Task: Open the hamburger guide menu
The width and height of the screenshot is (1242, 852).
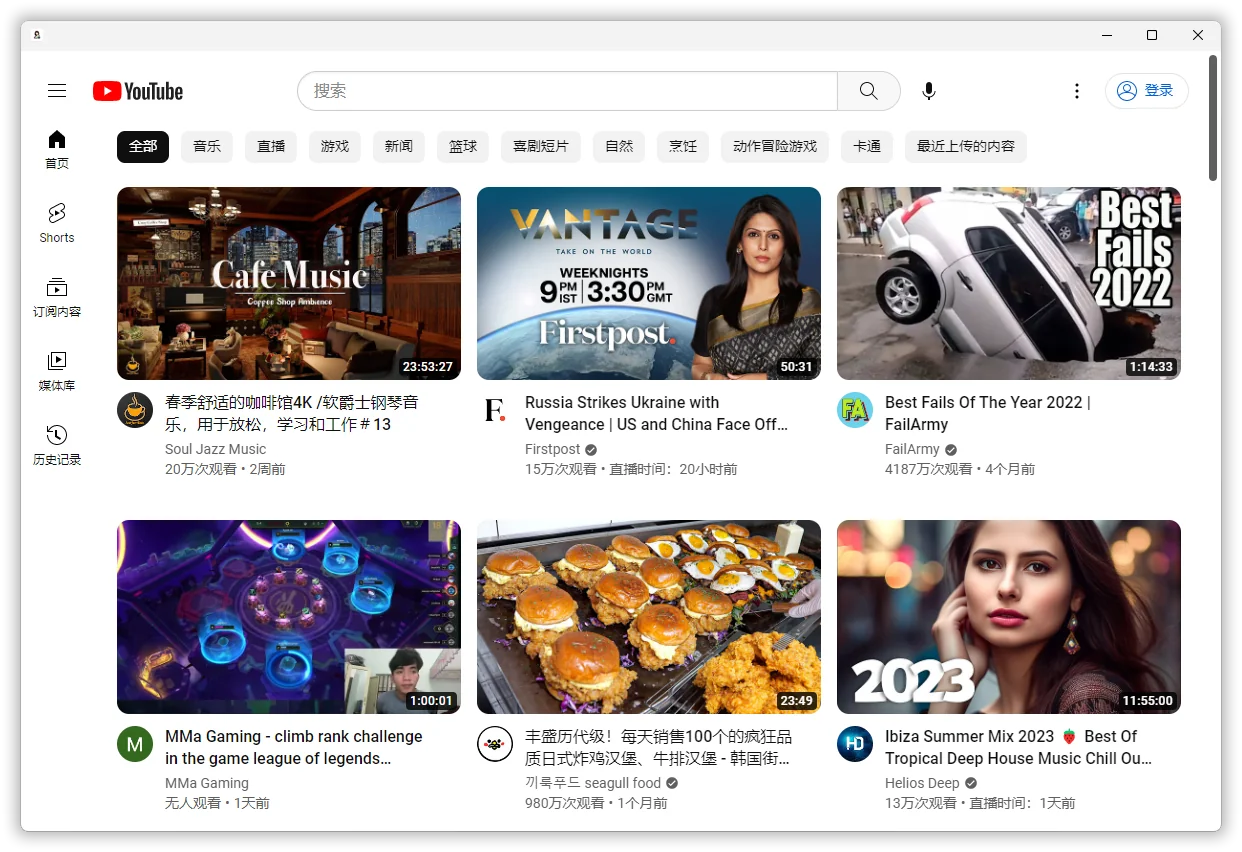Action: [57, 91]
